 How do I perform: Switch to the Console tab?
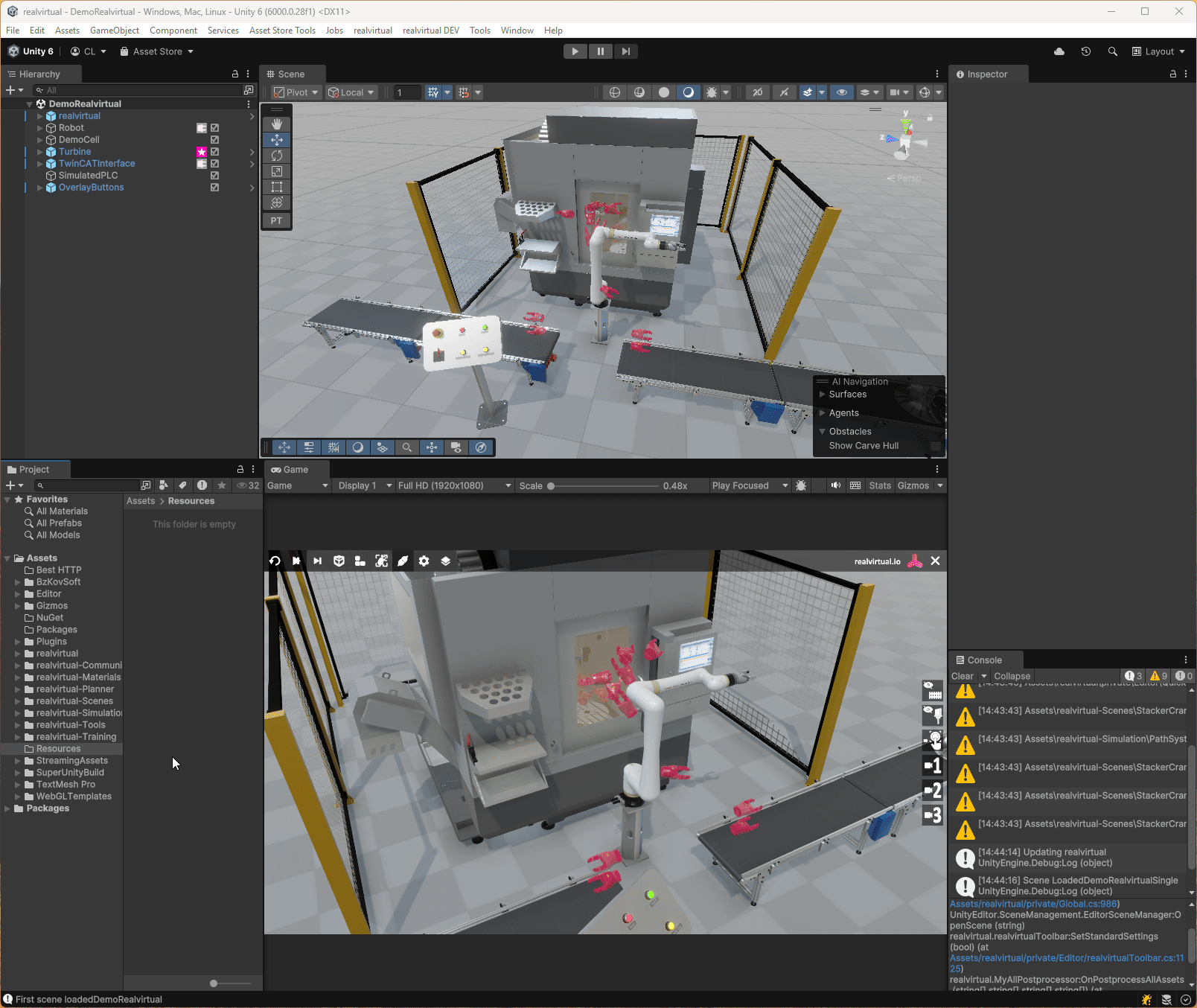[983, 660]
